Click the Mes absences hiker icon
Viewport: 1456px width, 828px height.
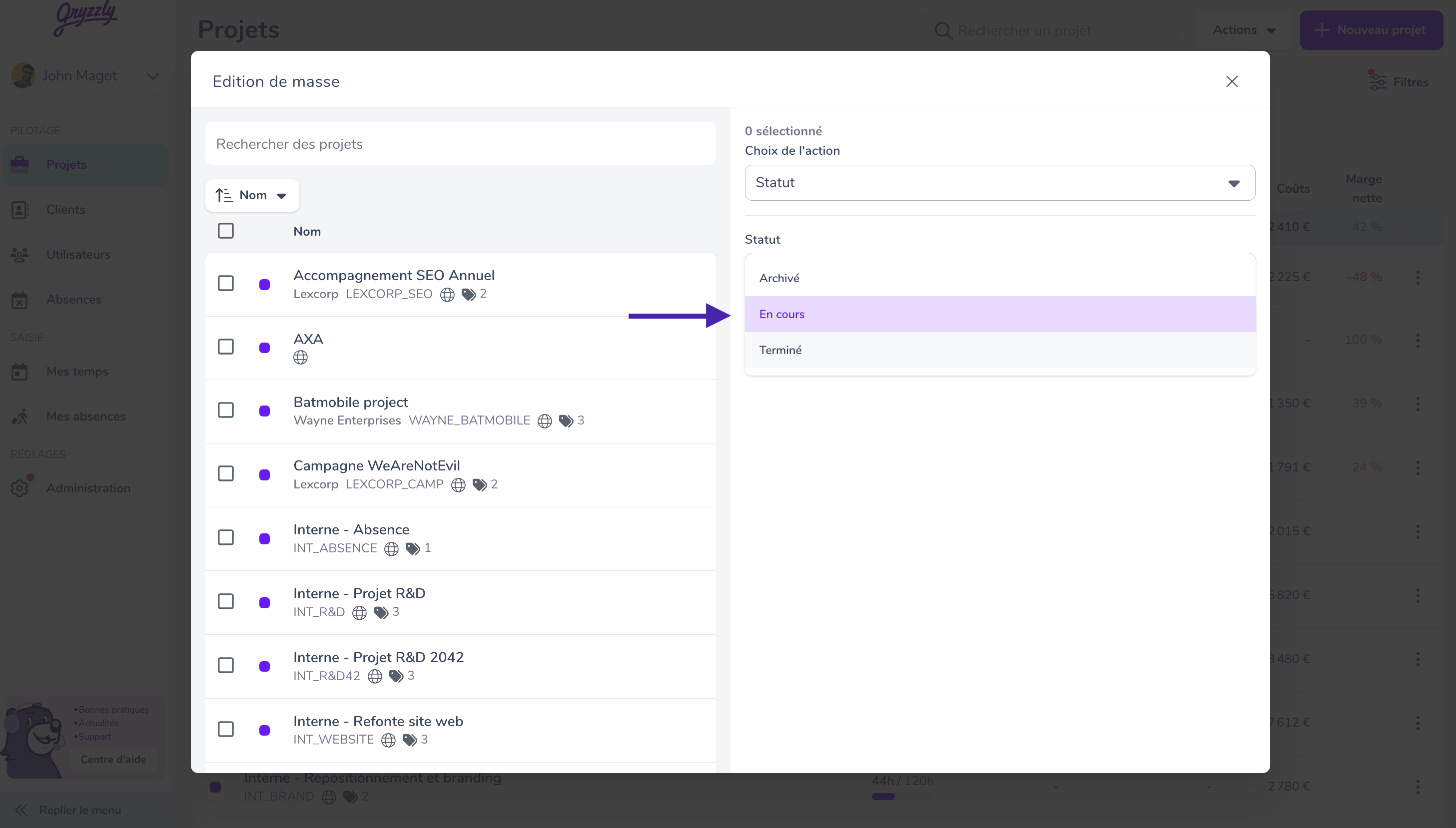20,417
